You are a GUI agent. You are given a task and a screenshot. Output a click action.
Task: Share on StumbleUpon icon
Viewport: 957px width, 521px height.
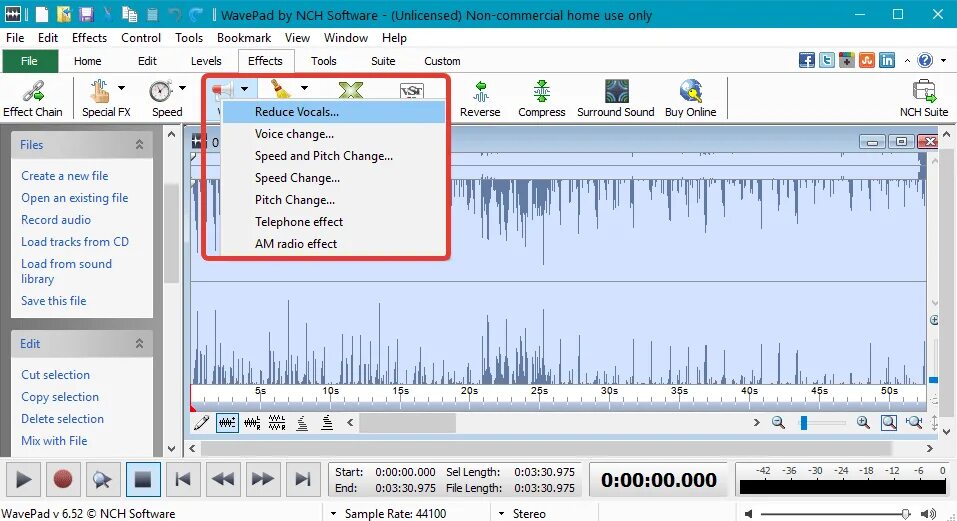point(867,60)
